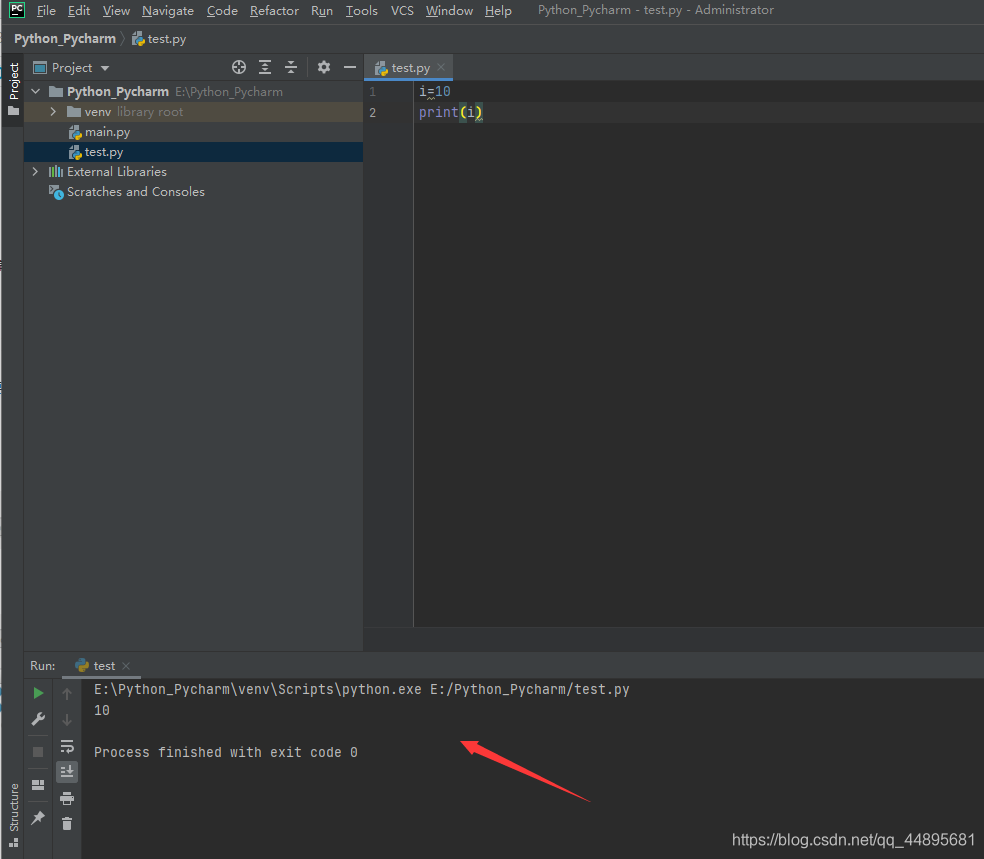This screenshot has width=984, height=859.
Task: Click the Locate/Select Opened File icon
Action: coord(238,67)
